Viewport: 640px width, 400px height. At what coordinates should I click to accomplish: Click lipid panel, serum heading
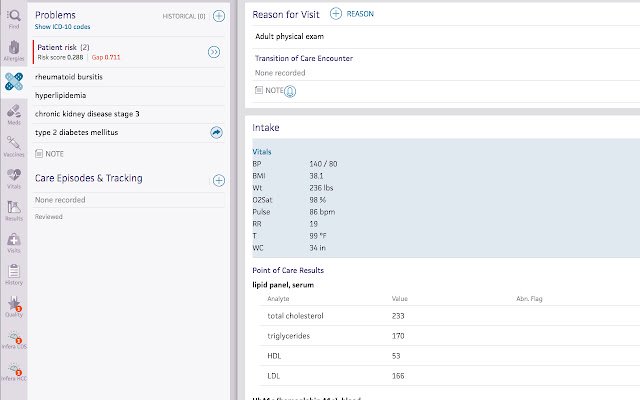coord(283,285)
